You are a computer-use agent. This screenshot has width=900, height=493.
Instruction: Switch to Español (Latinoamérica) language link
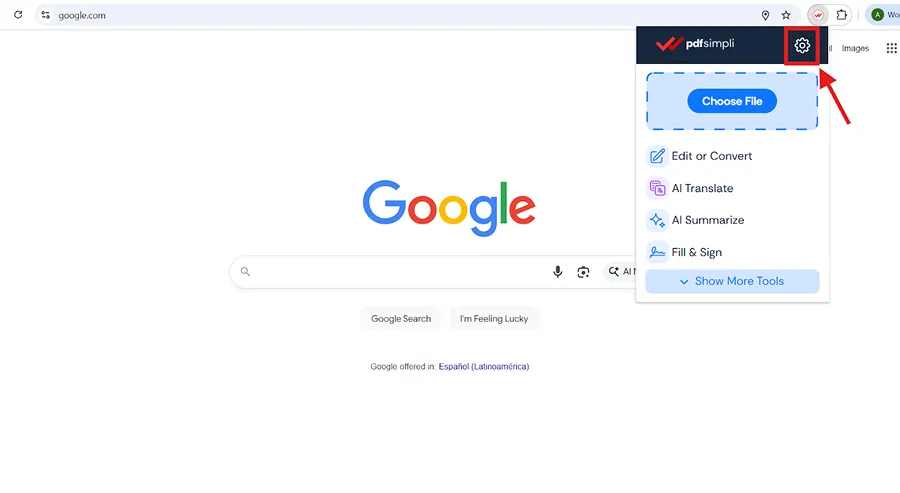(x=483, y=366)
